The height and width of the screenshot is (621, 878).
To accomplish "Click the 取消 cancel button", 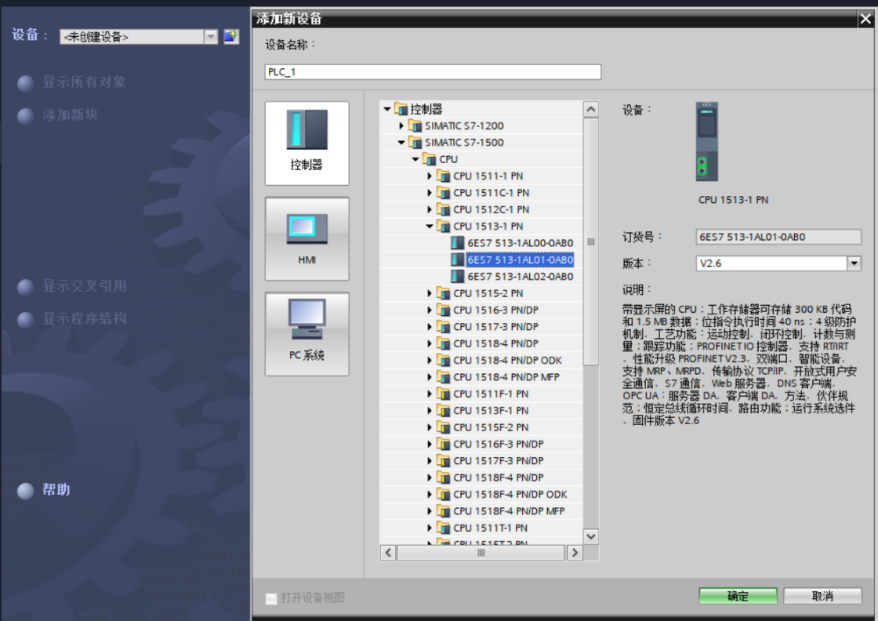I will click(823, 596).
